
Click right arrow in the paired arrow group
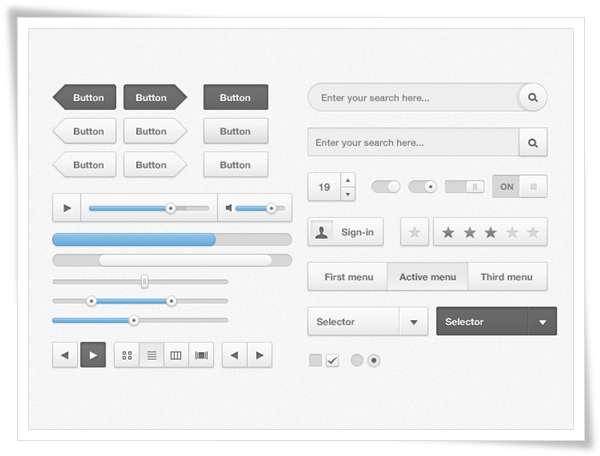coord(260,355)
